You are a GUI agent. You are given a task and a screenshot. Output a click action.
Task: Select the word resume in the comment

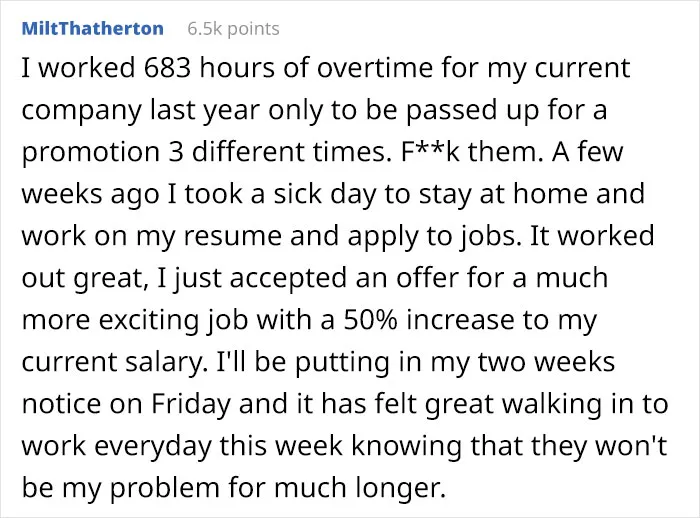(x=233, y=237)
